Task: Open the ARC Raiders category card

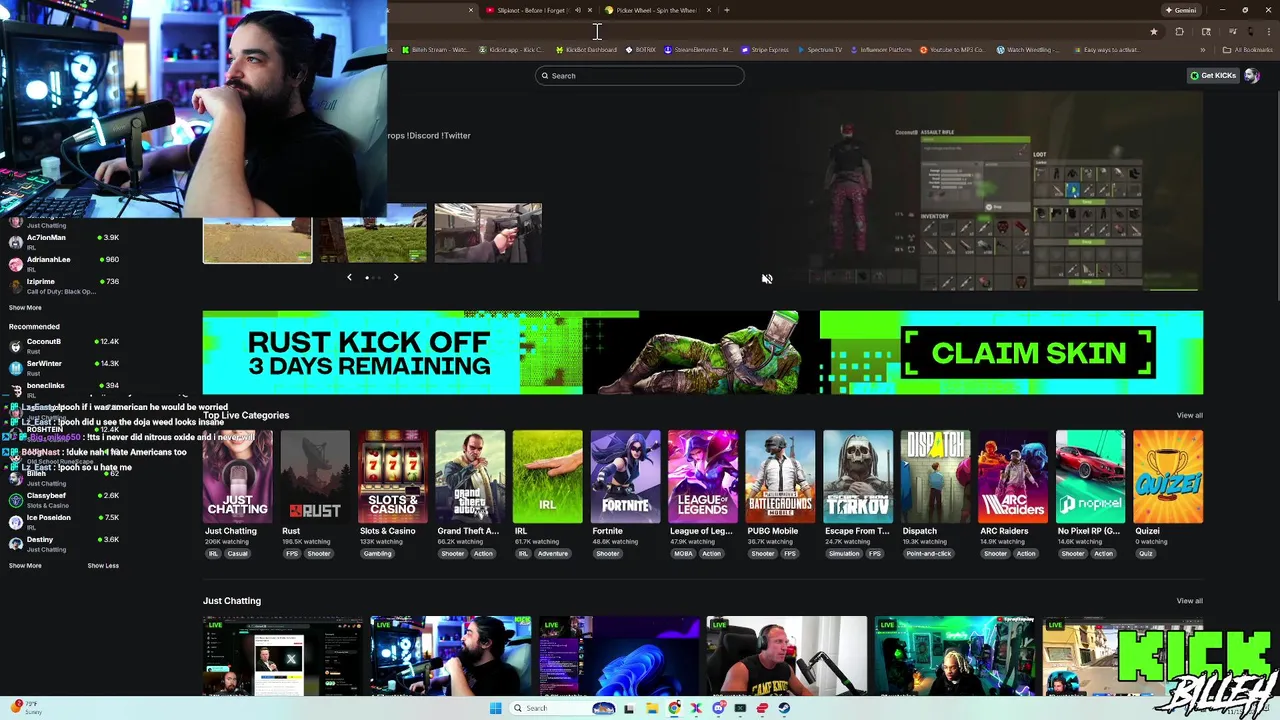Action: 1013,477
